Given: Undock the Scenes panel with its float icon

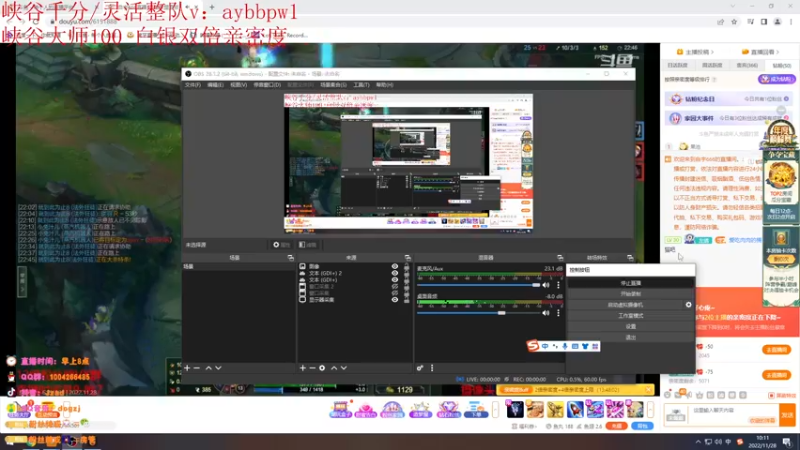Looking at the screenshot, I should click(290, 258).
